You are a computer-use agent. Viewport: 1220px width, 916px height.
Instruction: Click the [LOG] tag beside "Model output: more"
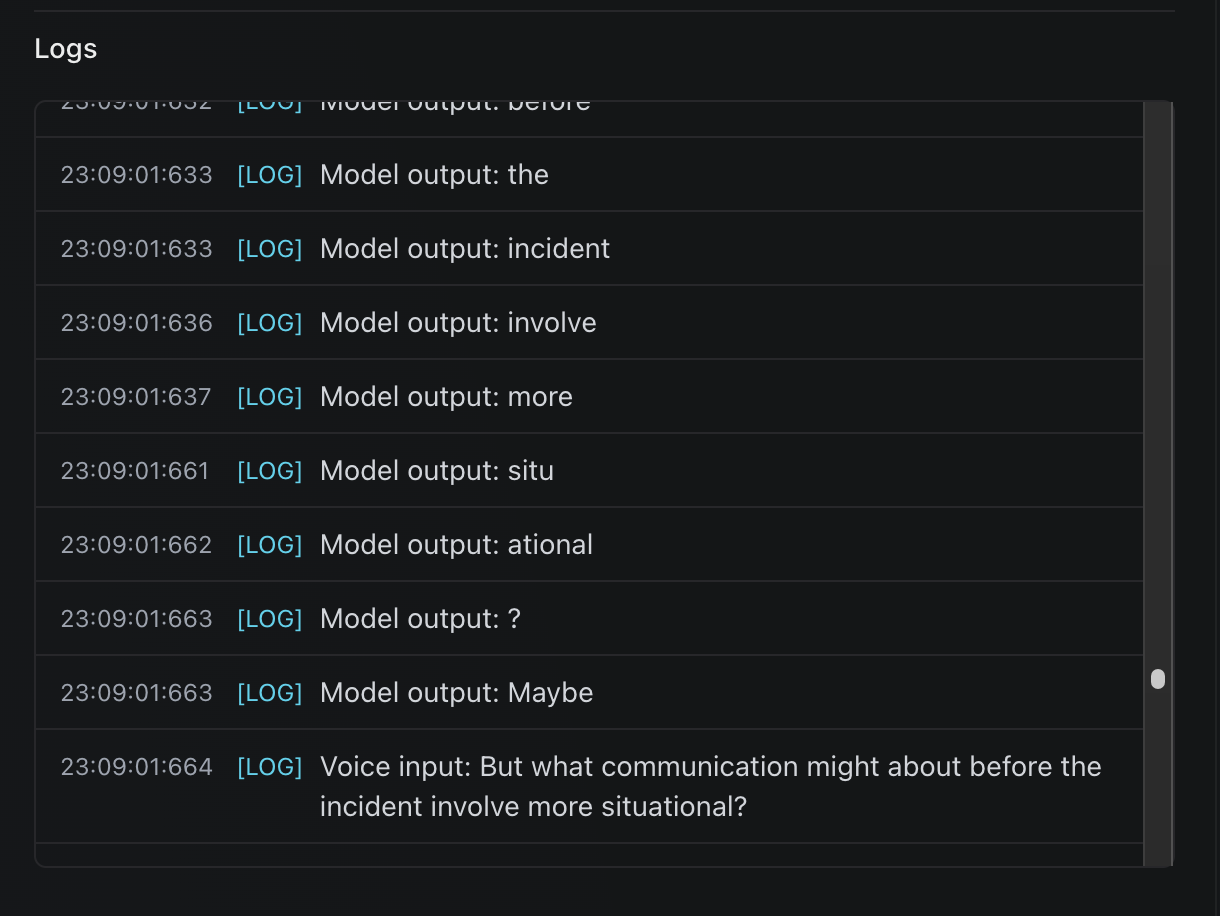coord(269,396)
